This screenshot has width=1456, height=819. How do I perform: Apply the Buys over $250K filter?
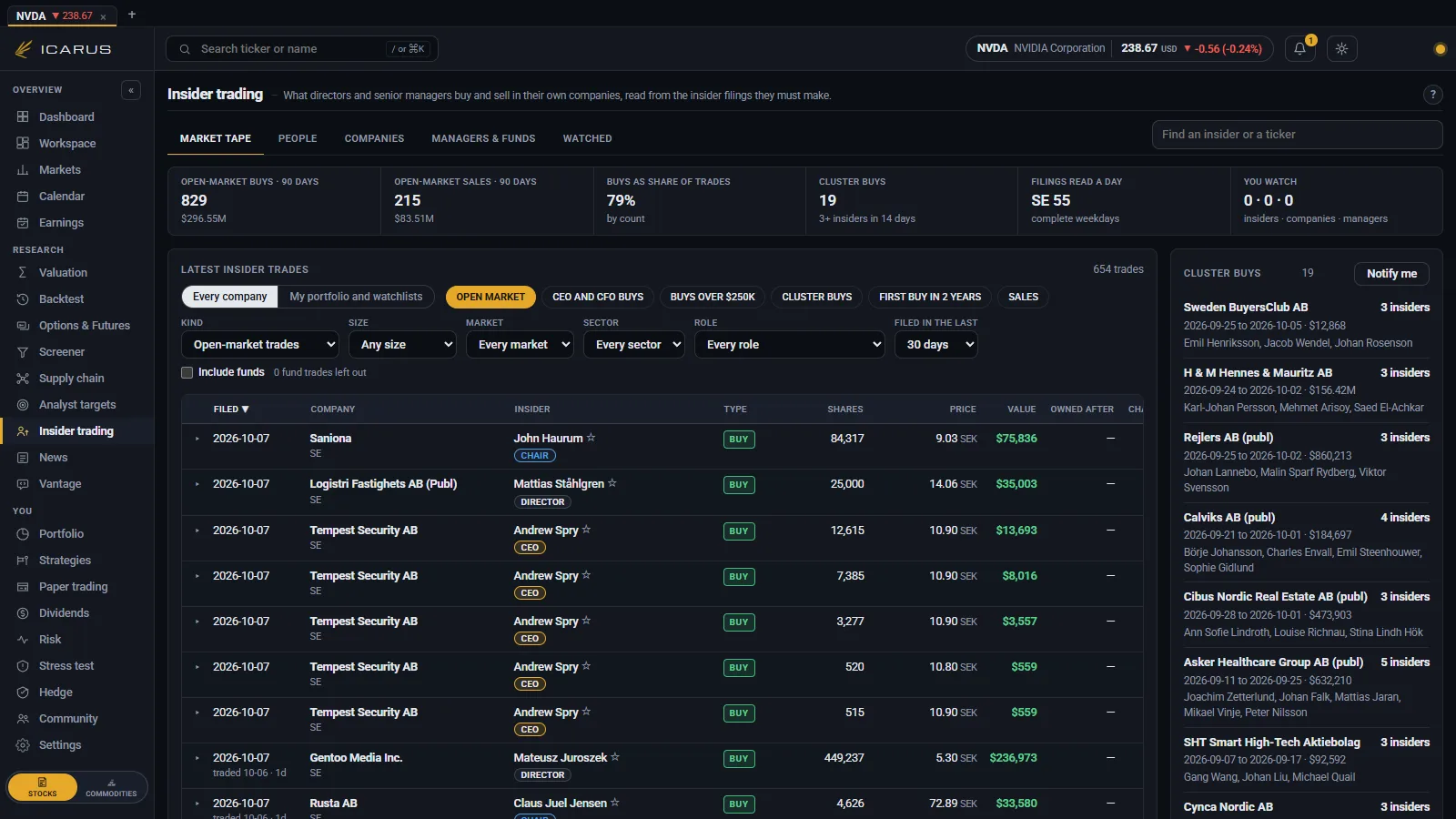[x=713, y=297]
